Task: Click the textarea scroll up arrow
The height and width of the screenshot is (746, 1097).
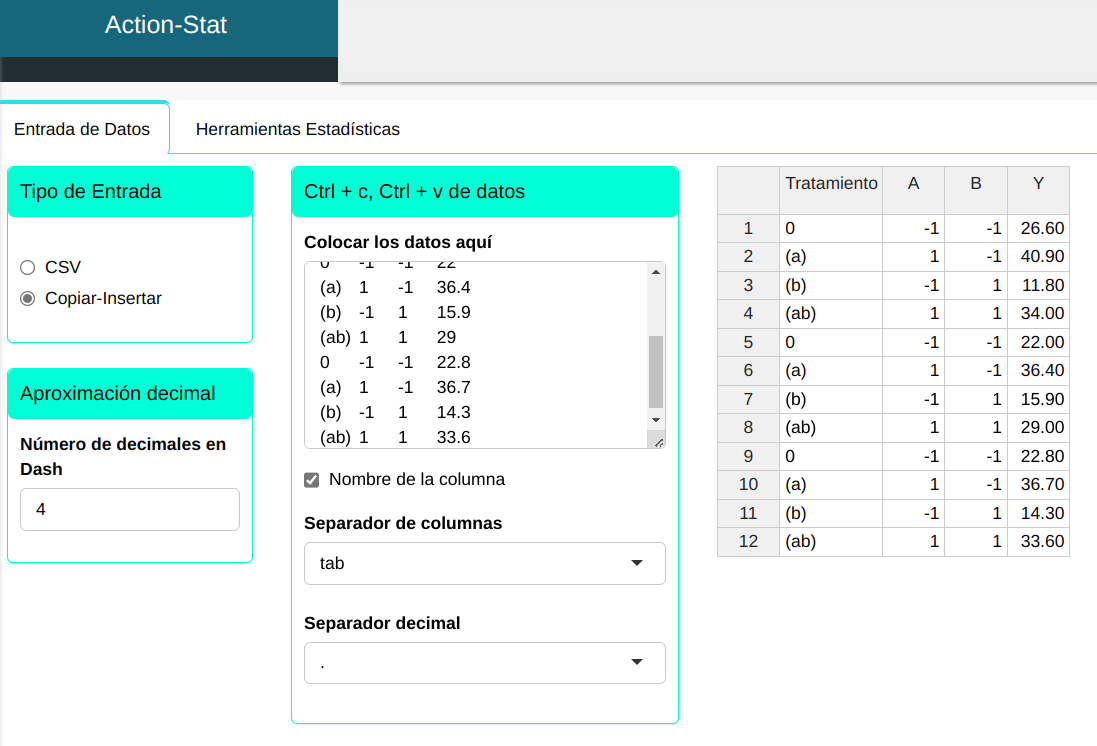Action: (x=656, y=272)
